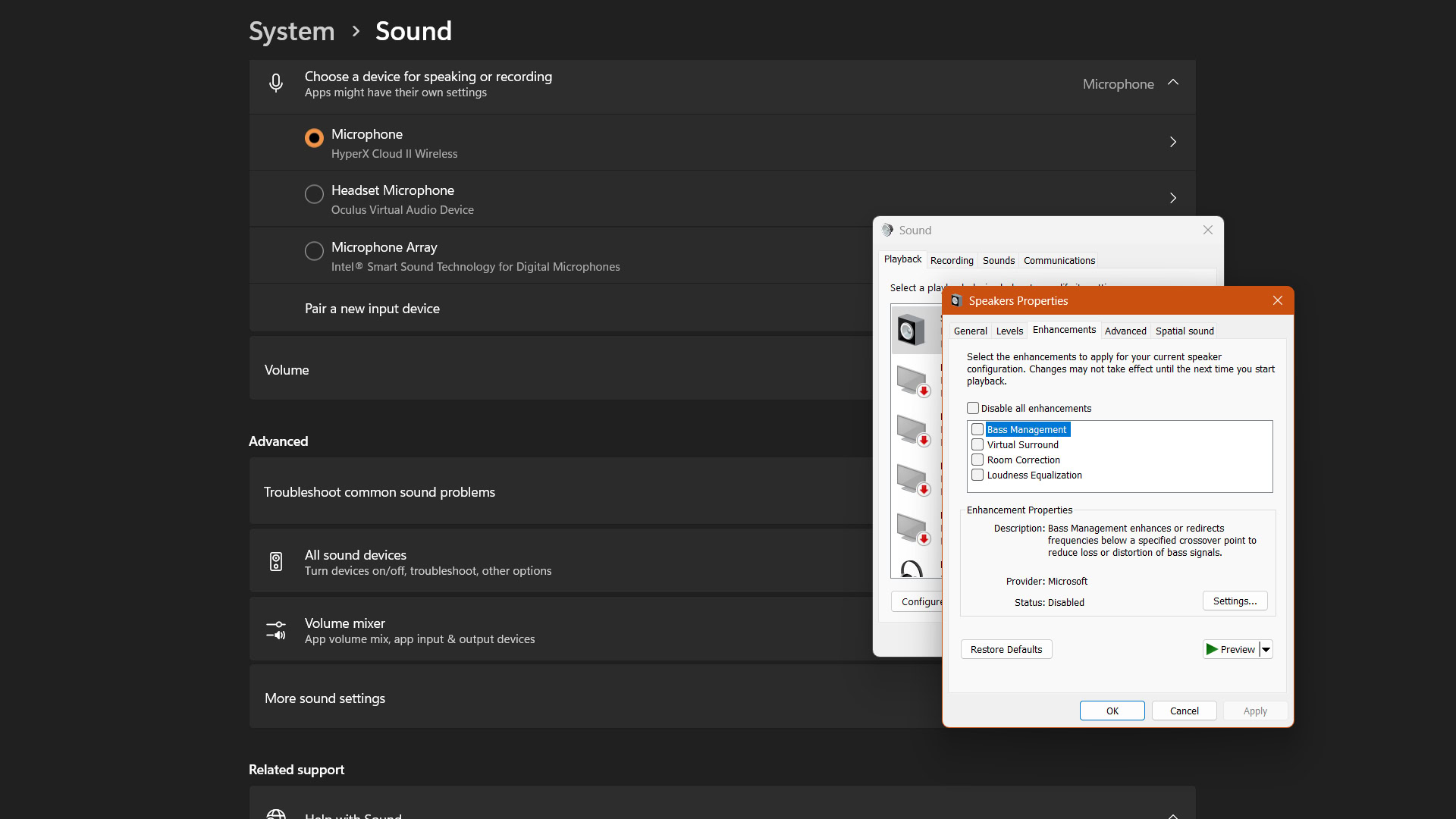This screenshot has height=819, width=1456.
Task: Select the Headset Microphone radio button
Action: 314,194
